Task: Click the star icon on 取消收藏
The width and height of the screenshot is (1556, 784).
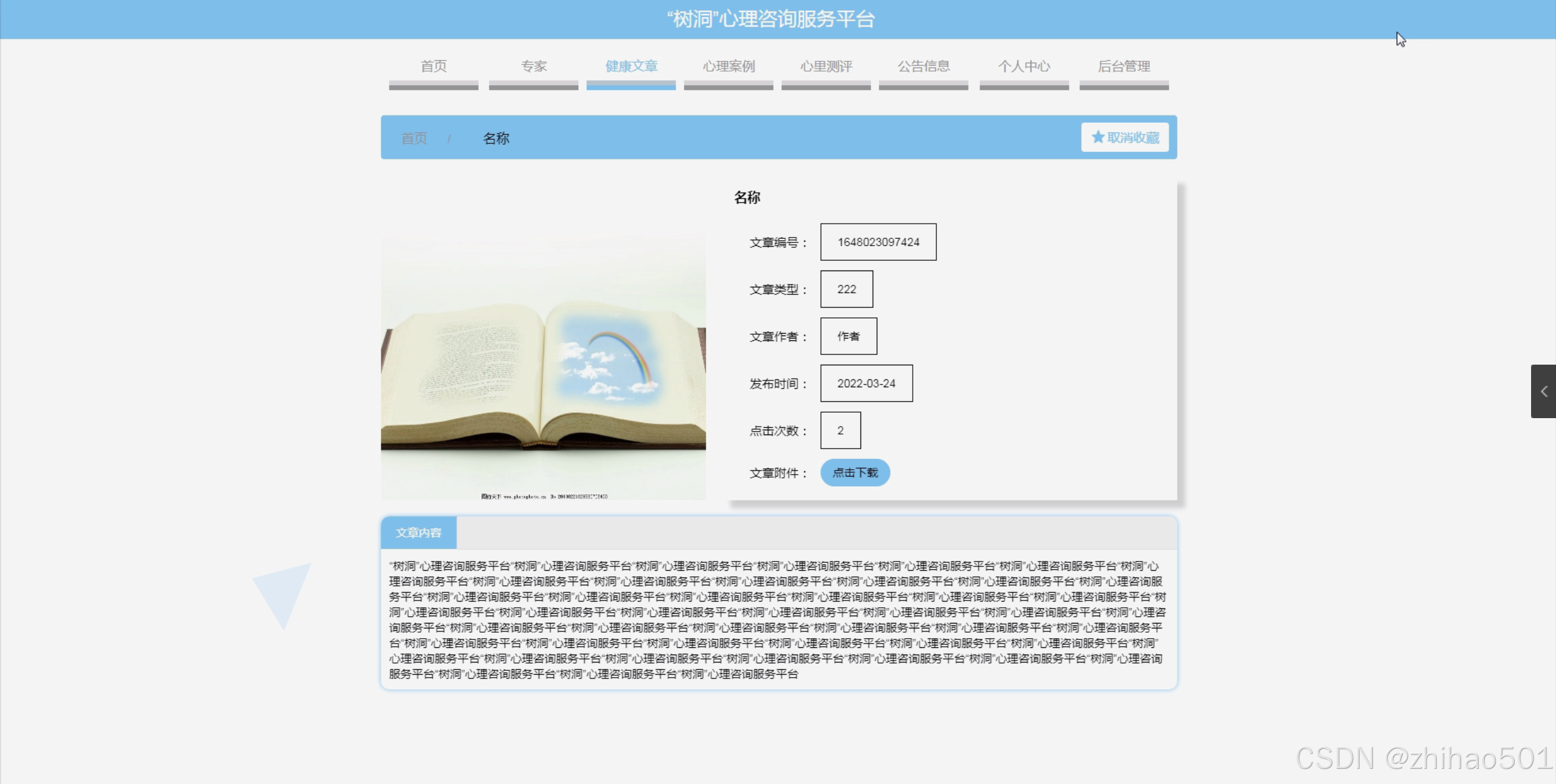Action: click(x=1097, y=137)
